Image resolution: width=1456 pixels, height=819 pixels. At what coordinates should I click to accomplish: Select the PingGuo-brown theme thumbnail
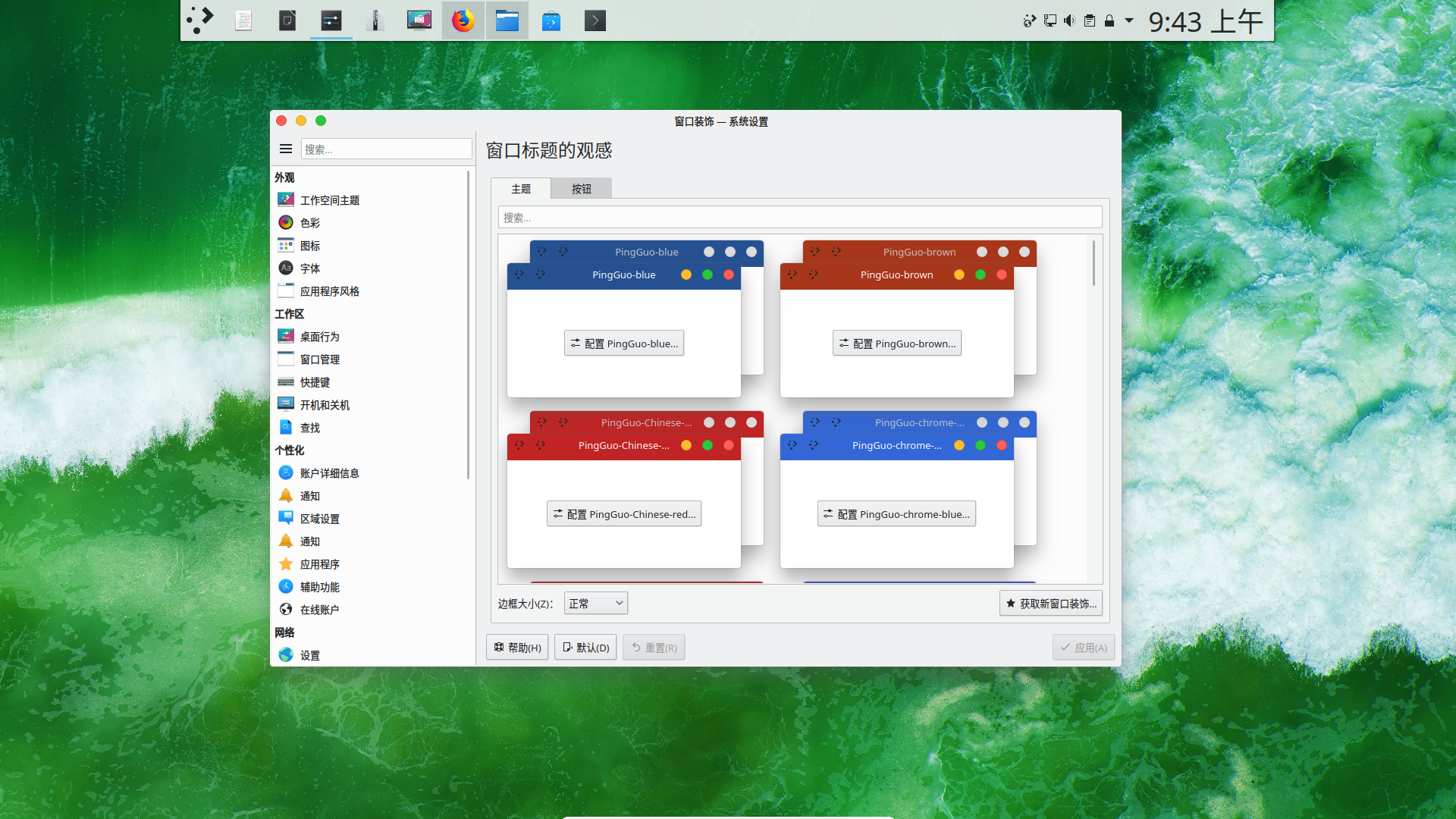point(908,318)
